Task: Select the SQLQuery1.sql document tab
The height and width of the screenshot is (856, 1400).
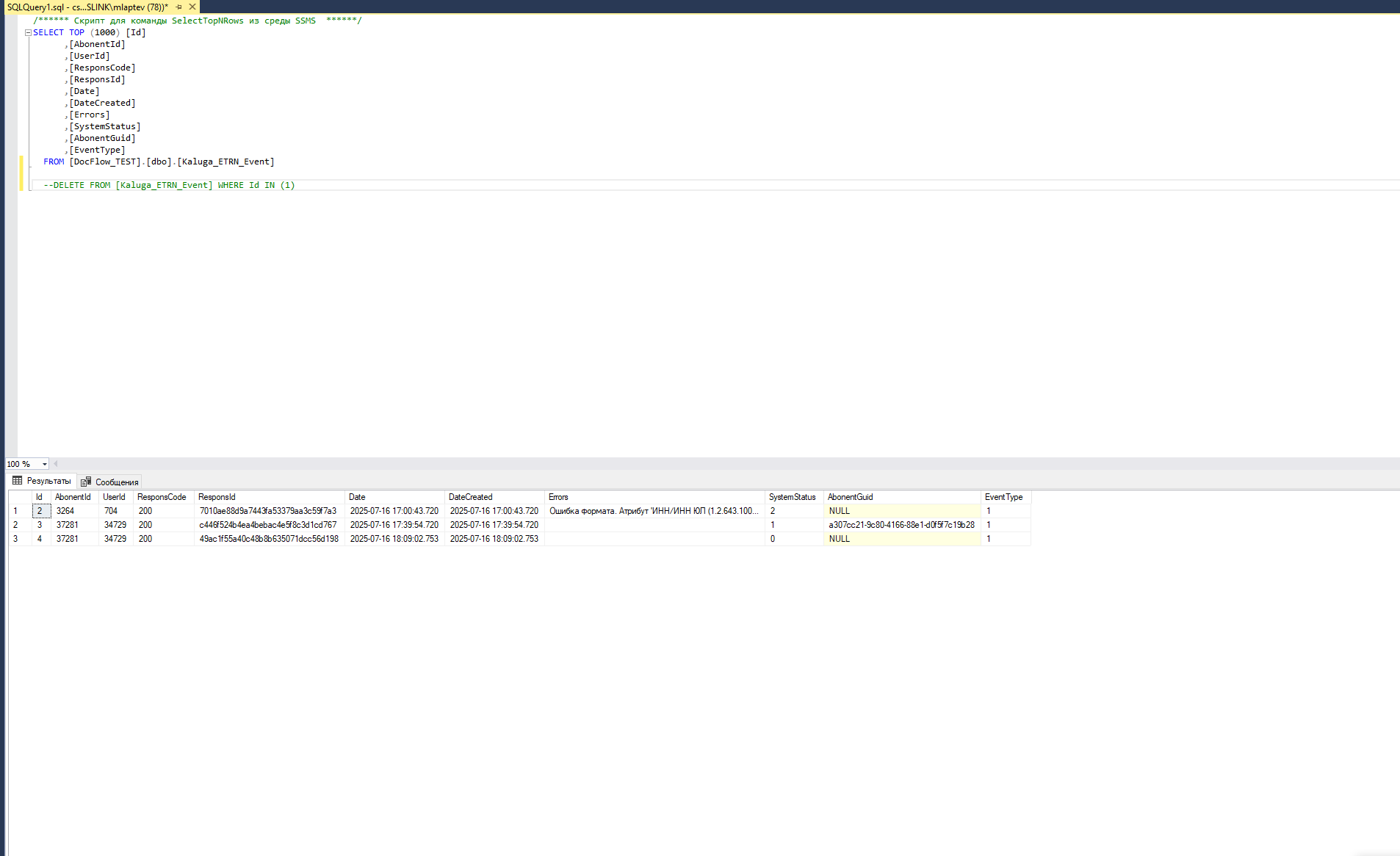Action: [87, 7]
